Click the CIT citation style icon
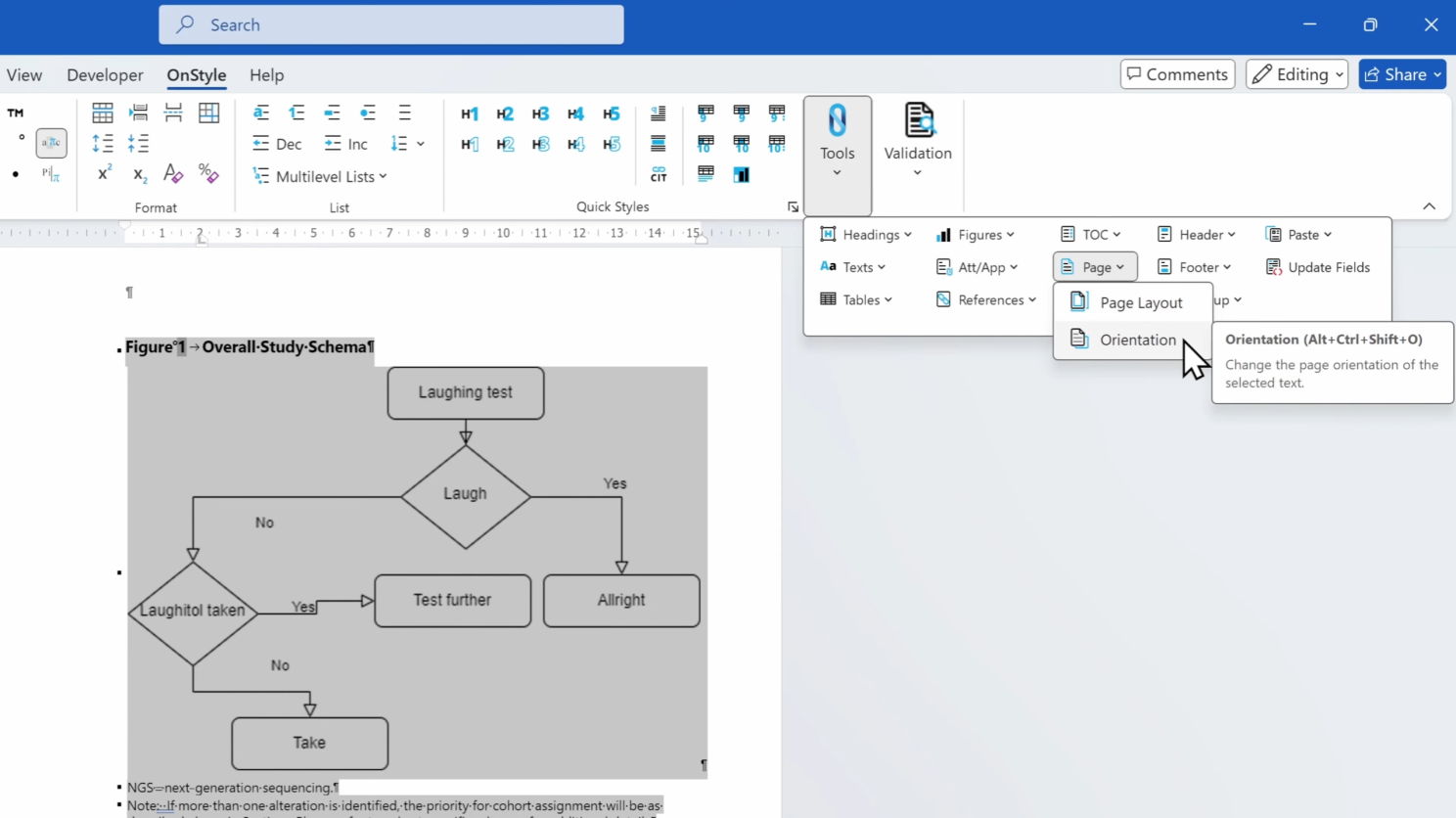This screenshot has width=1456, height=818. click(659, 174)
